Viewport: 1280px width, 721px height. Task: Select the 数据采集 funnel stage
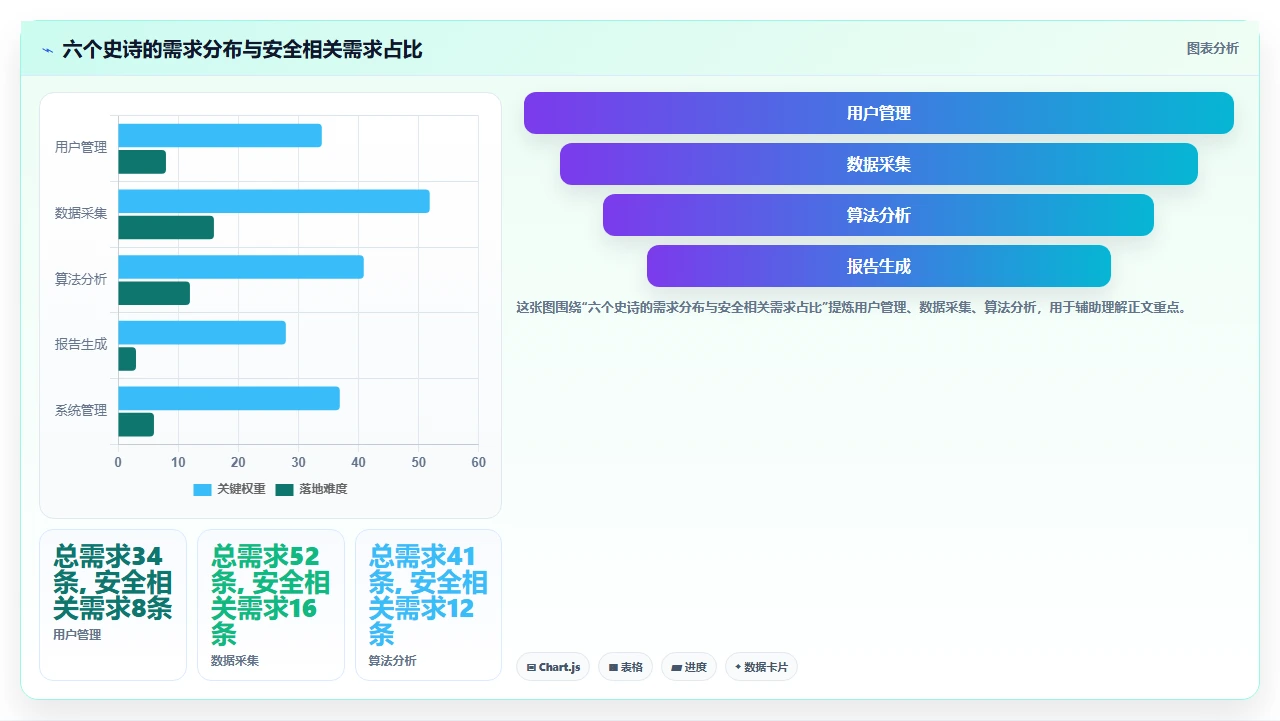(x=879, y=164)
